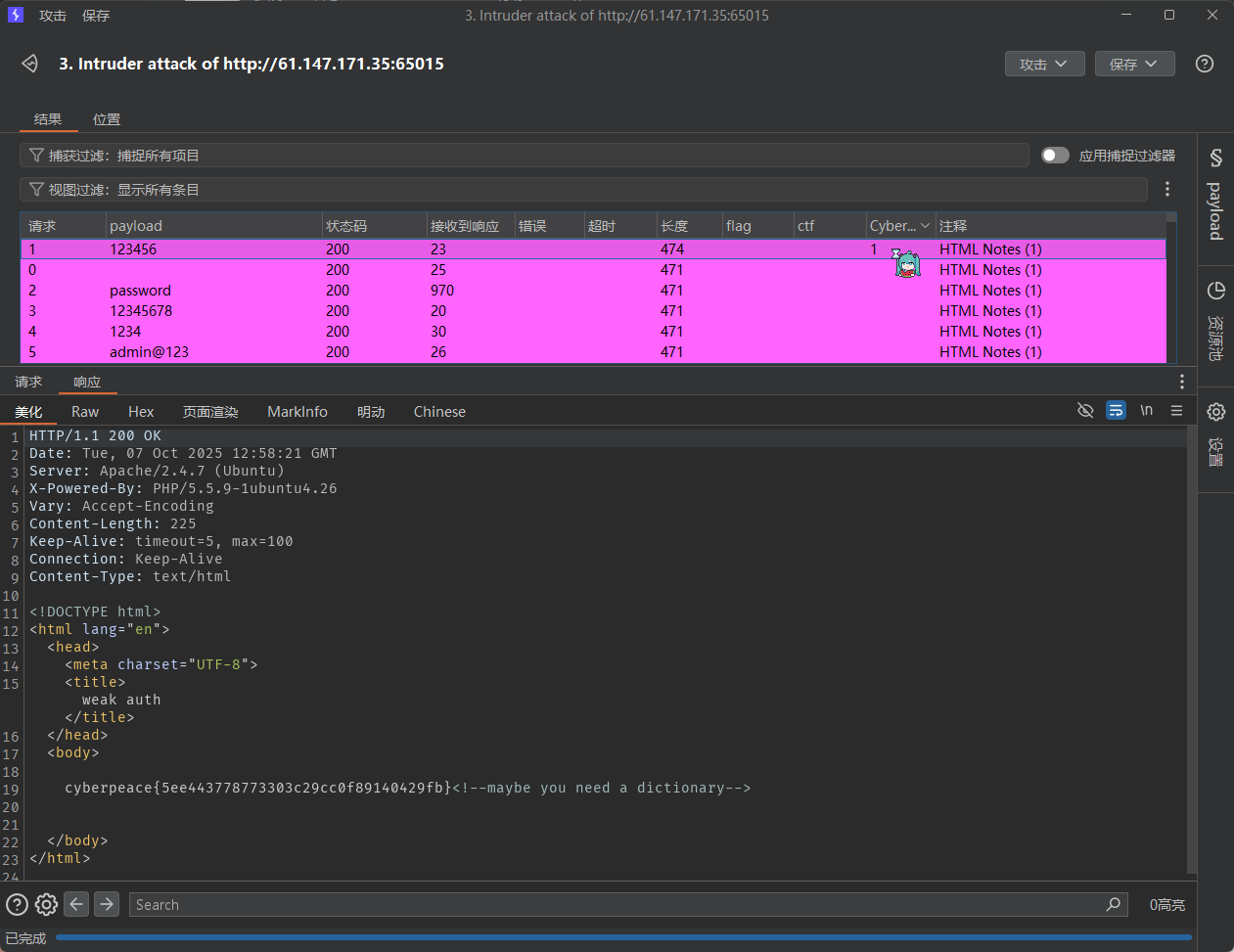Toggle the \n newline display icon
This screenshot has height=952, width=1234.
click(x=1146, y=411)
